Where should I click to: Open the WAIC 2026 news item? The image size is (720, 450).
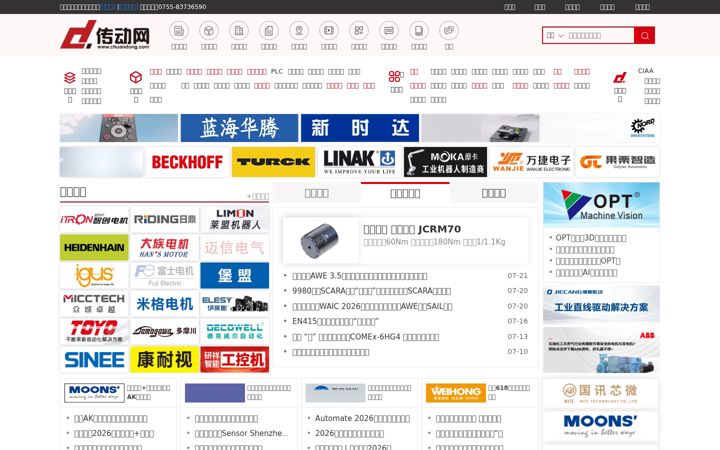(372, 306)
